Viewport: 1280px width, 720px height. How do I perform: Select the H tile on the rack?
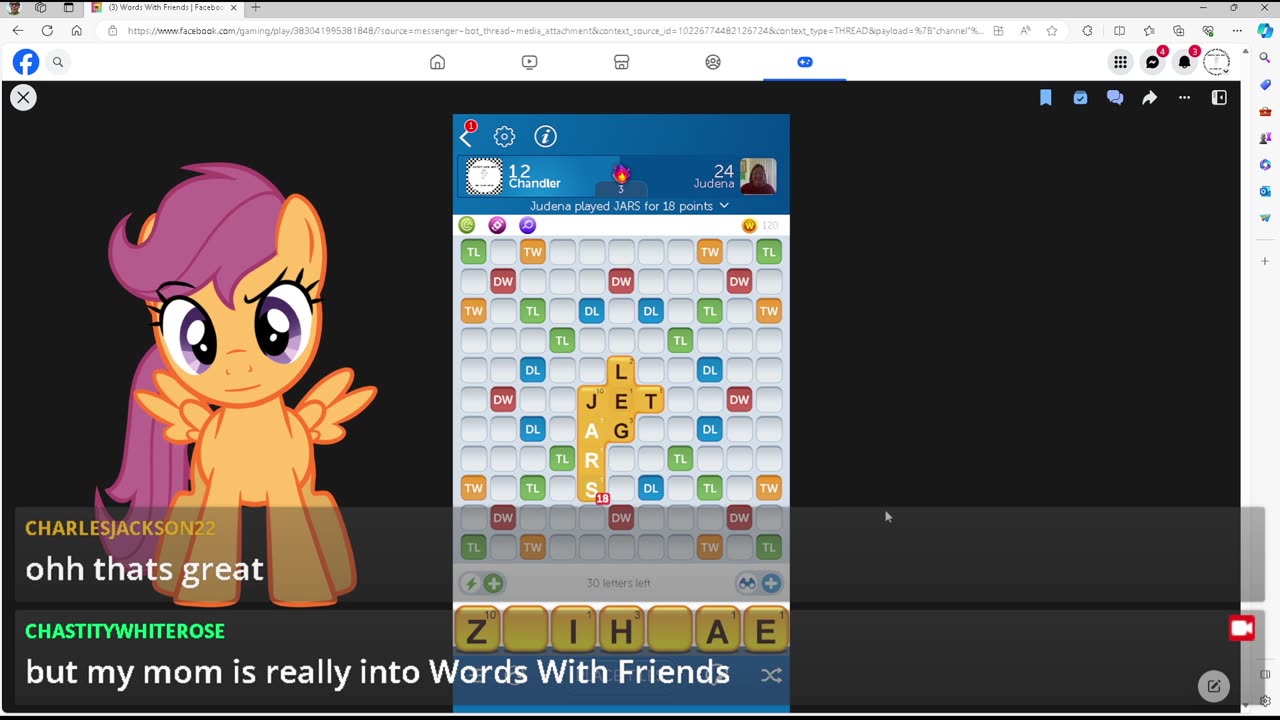click(x=621, y=631)
